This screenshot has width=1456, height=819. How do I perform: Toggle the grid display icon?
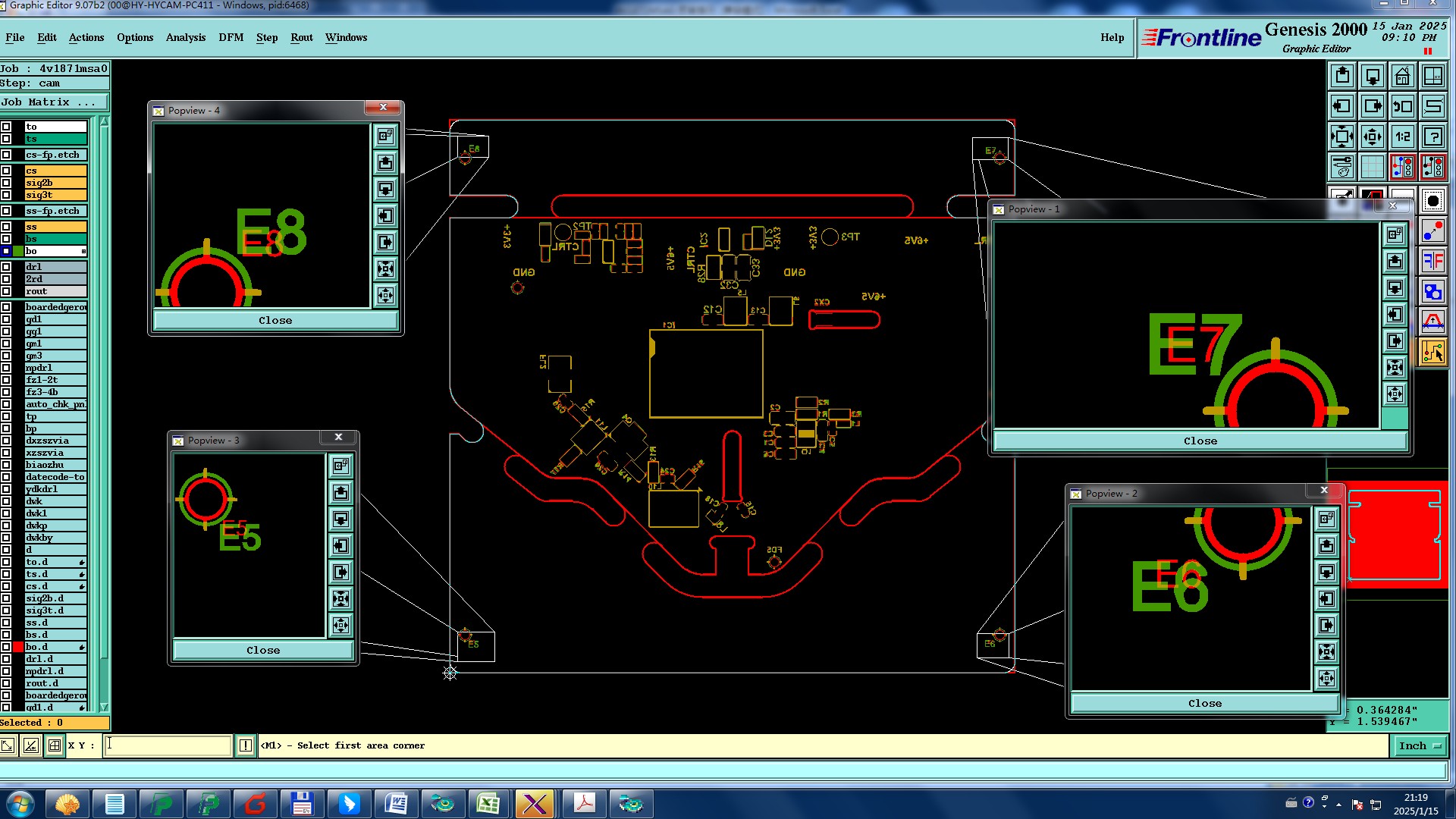click(1372, 166)
